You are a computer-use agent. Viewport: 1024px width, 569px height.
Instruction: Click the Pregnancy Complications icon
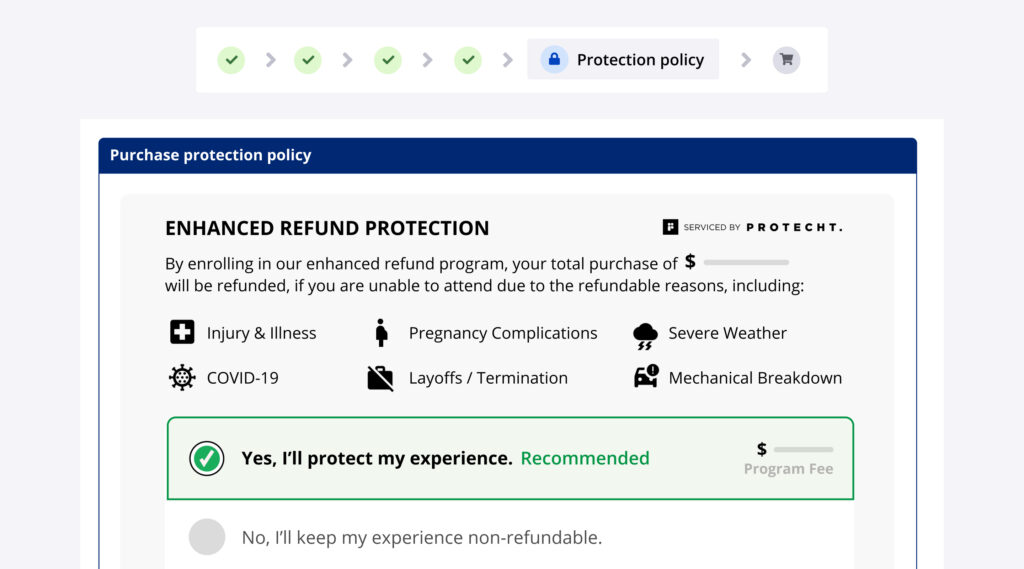point(380,333)
